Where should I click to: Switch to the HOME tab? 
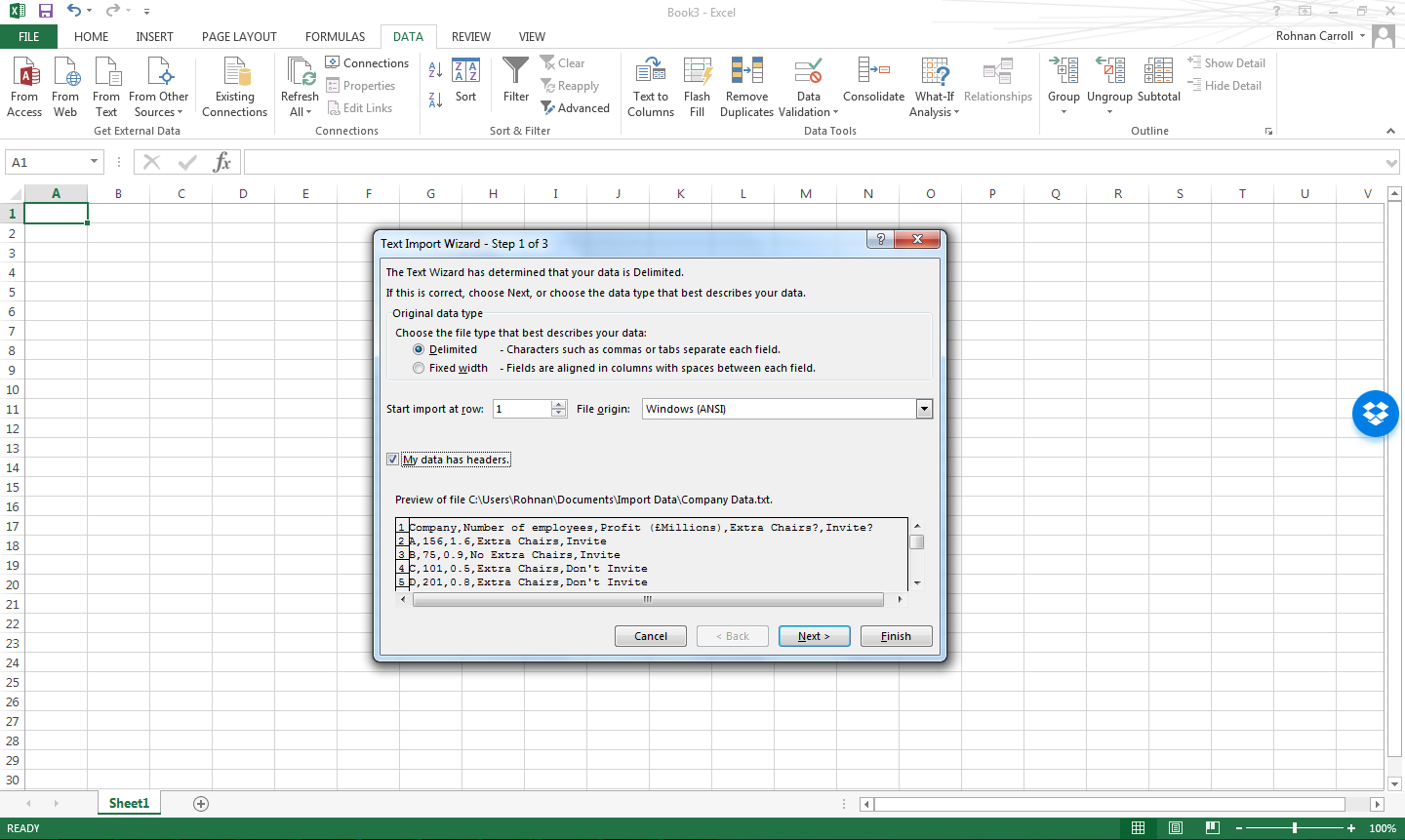pos(92,37)
